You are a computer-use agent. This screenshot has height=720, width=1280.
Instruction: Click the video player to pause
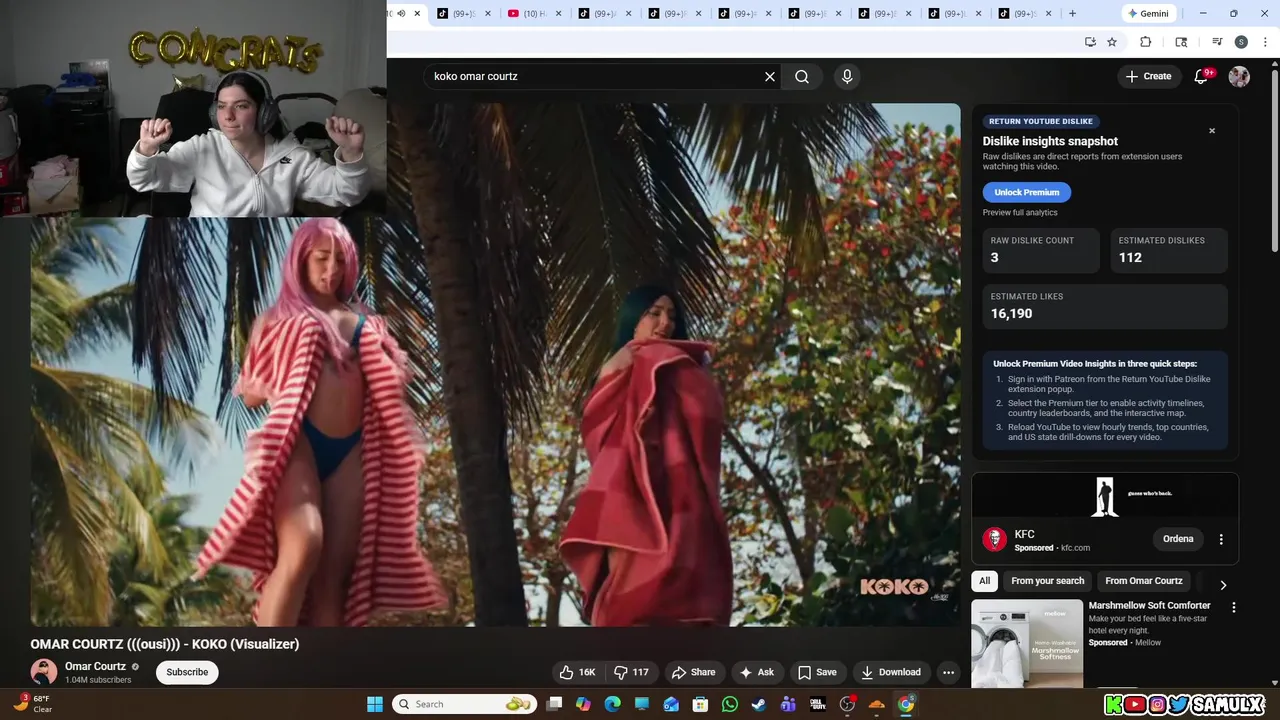tap(495, 365)
